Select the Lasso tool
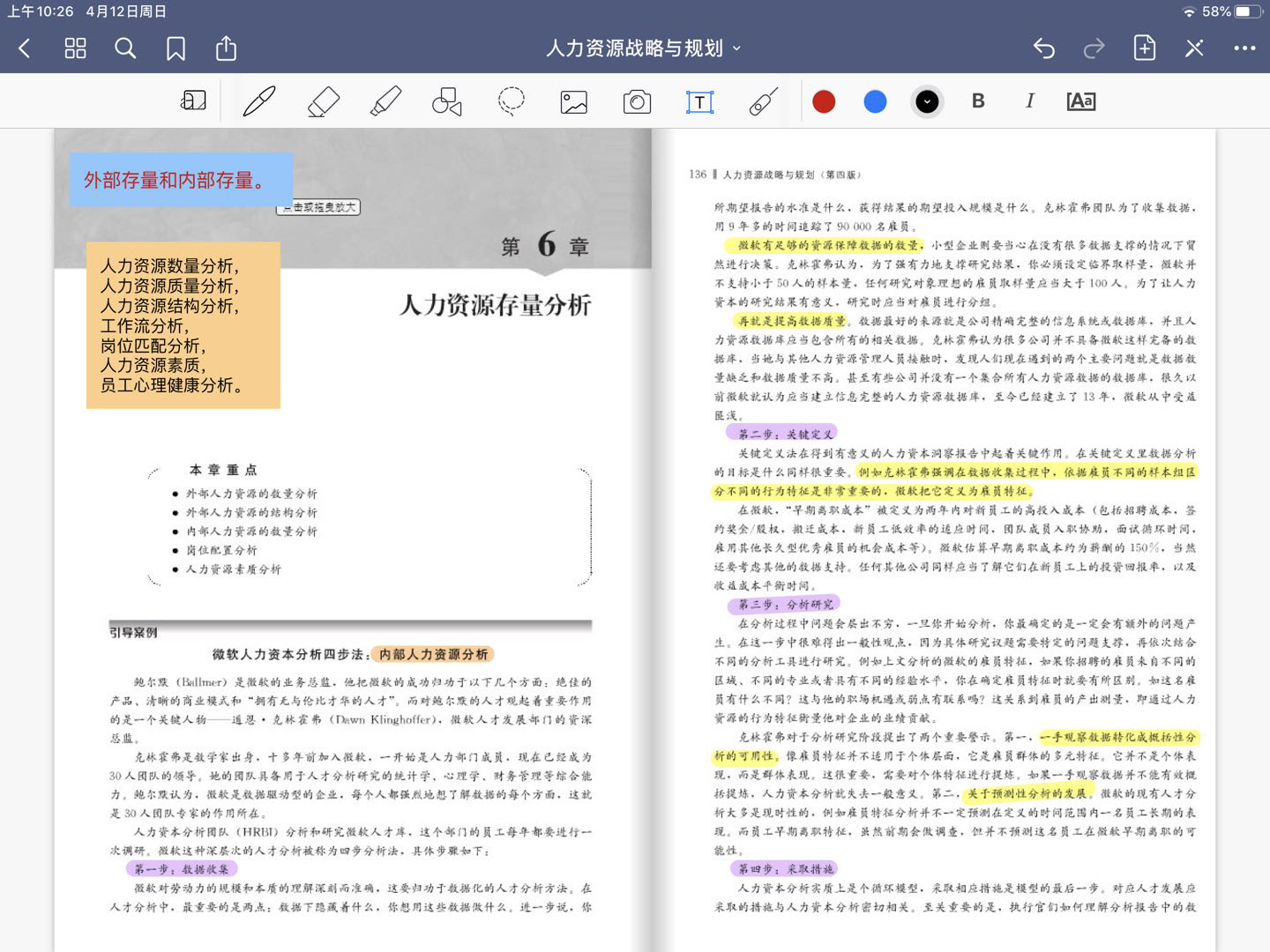 (x=511, y=101)
